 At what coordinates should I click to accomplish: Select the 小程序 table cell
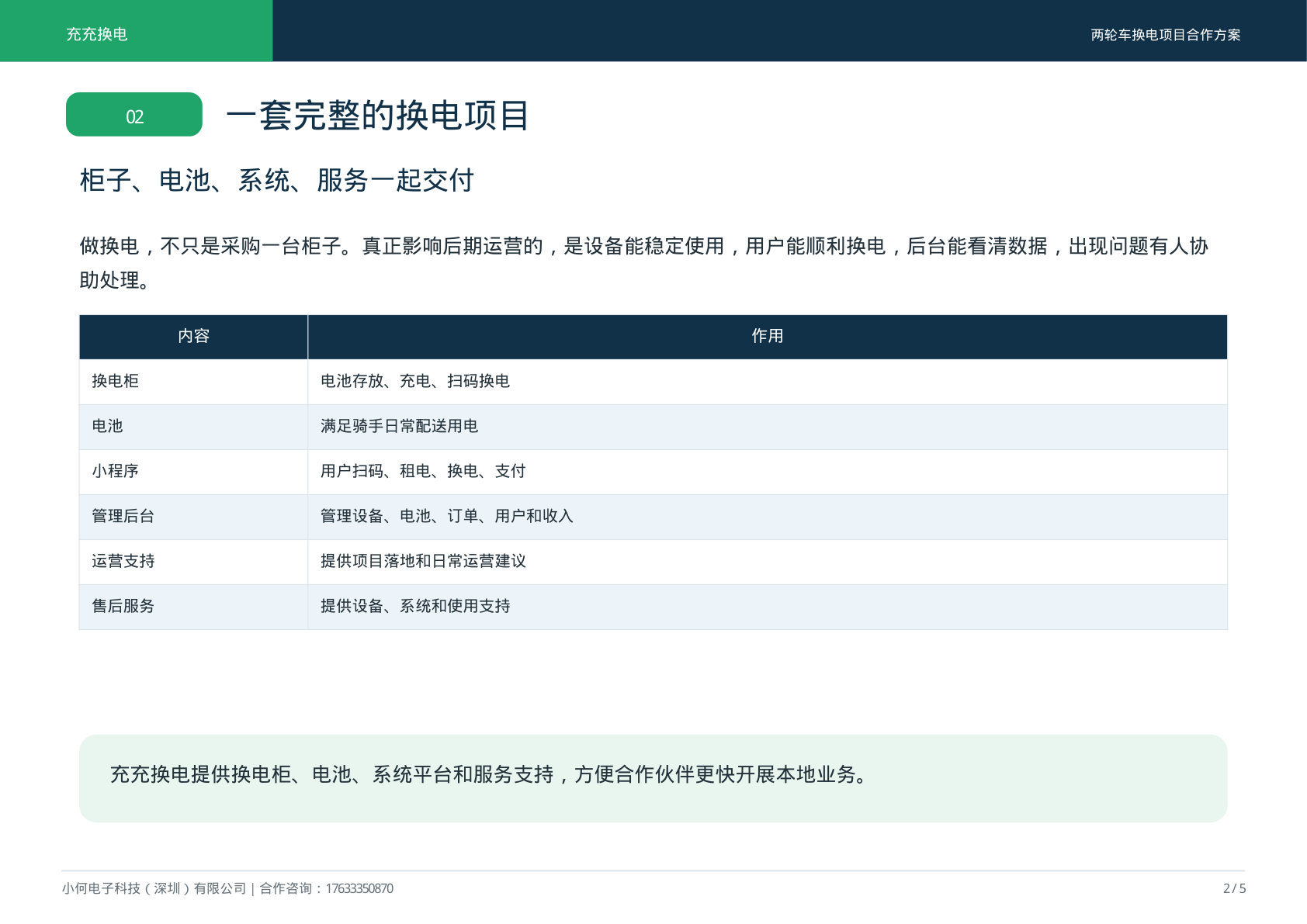[193, 471]
